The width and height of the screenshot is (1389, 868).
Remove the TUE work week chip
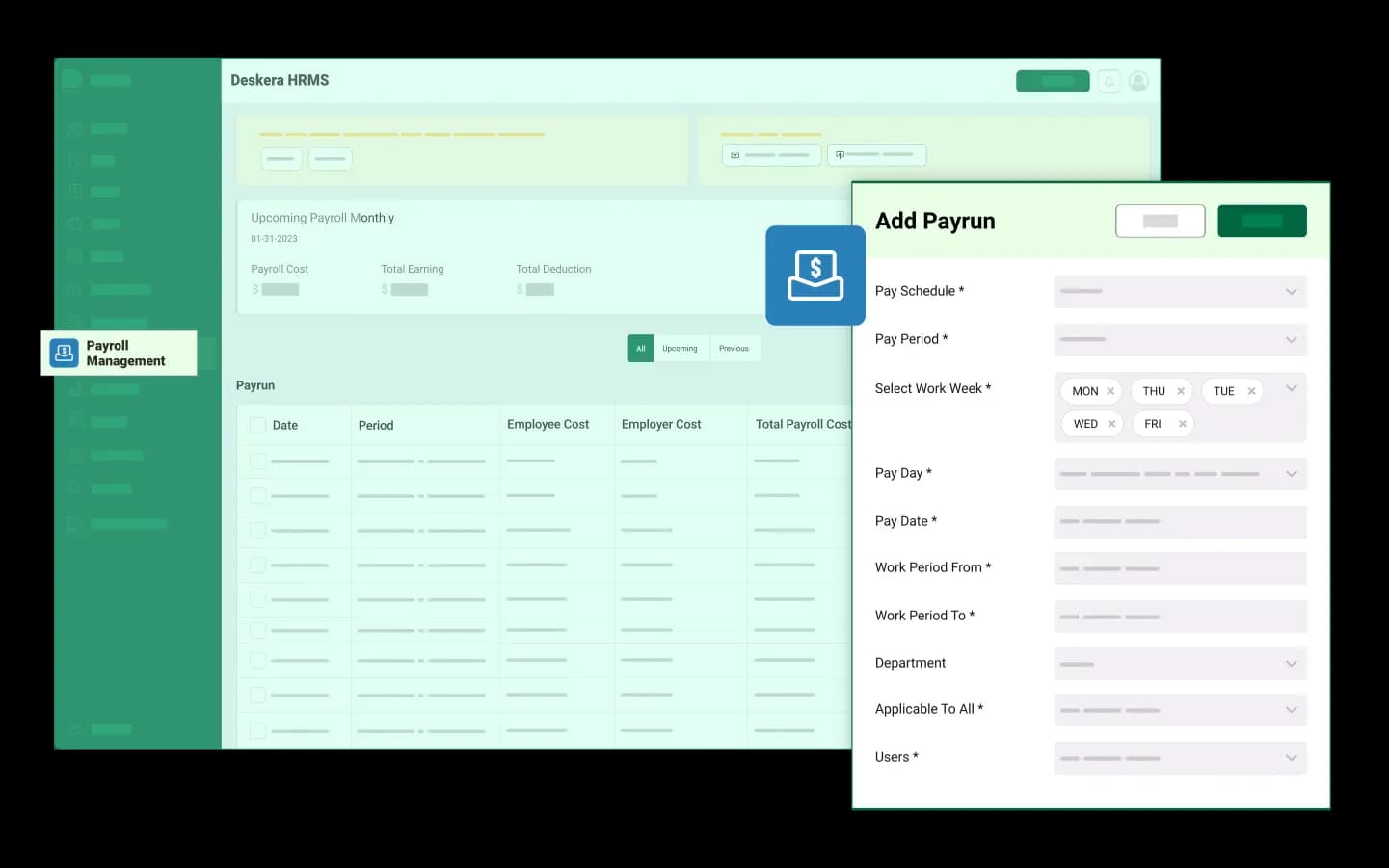pyautogui.click(x=1251, y=391)
